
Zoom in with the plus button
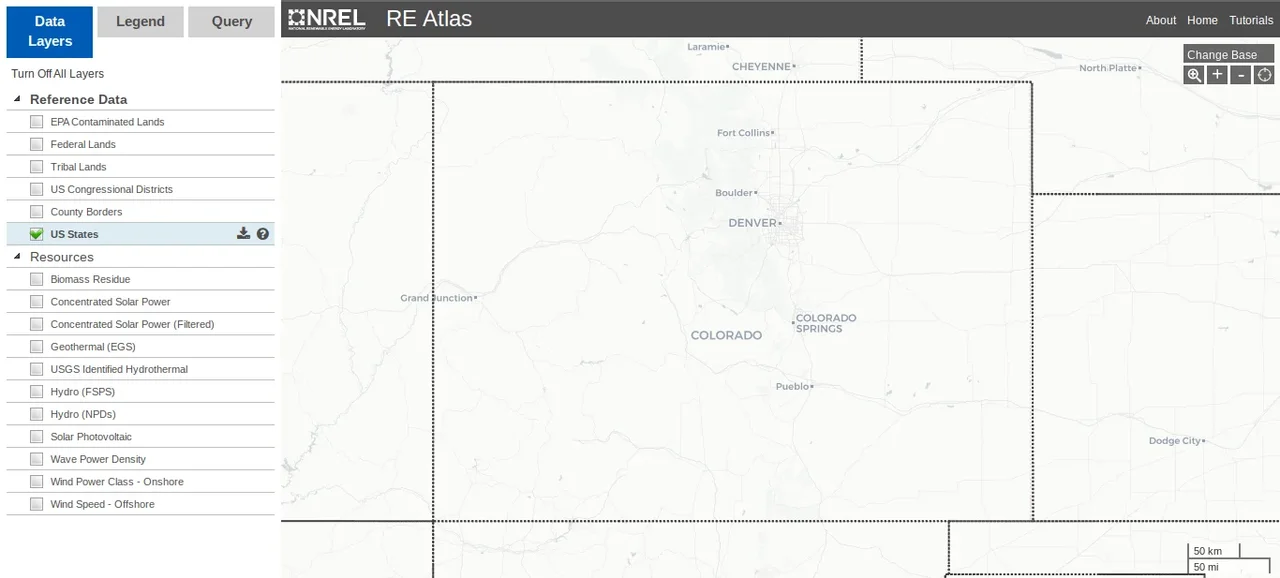(x=1217, y=75)
